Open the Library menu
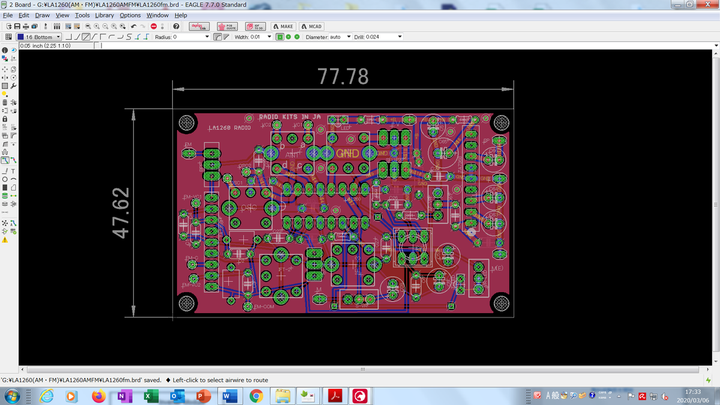Image resolution: width=720 pixels, height=405 pixels. click(x=105, y=15)
